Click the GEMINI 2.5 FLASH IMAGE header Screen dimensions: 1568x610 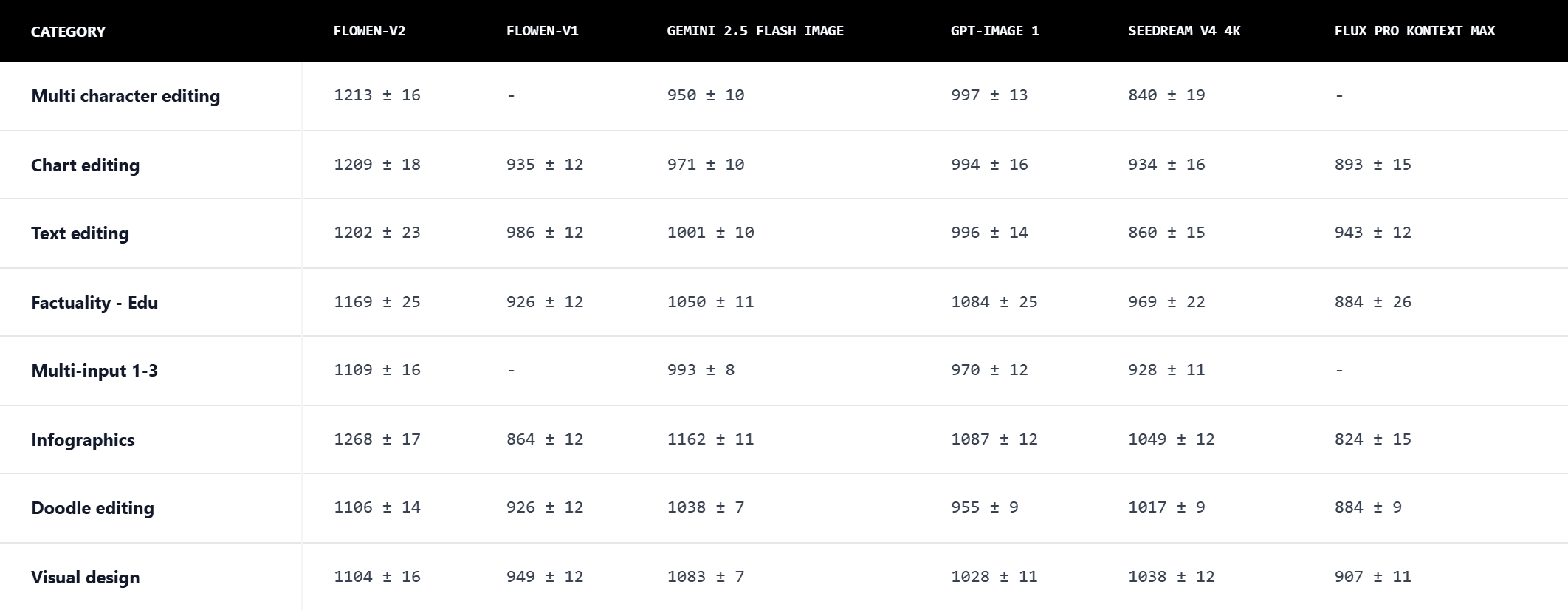pos(754,31)
